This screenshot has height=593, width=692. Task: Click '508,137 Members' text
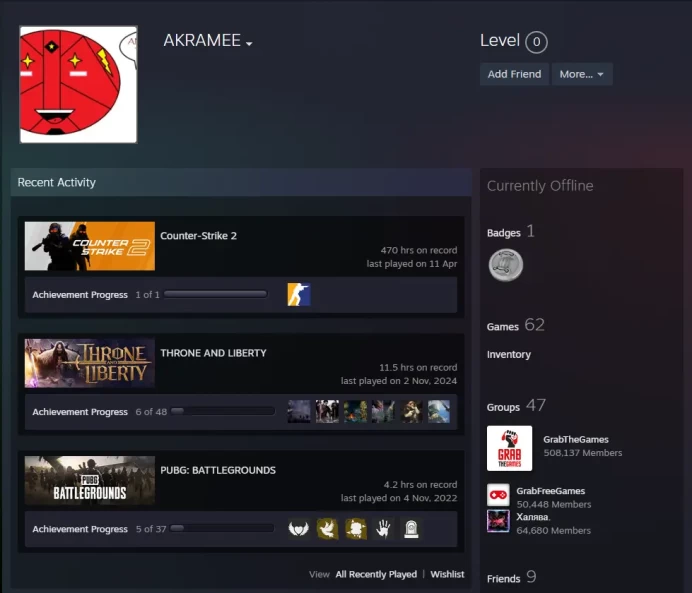[583, 453]
